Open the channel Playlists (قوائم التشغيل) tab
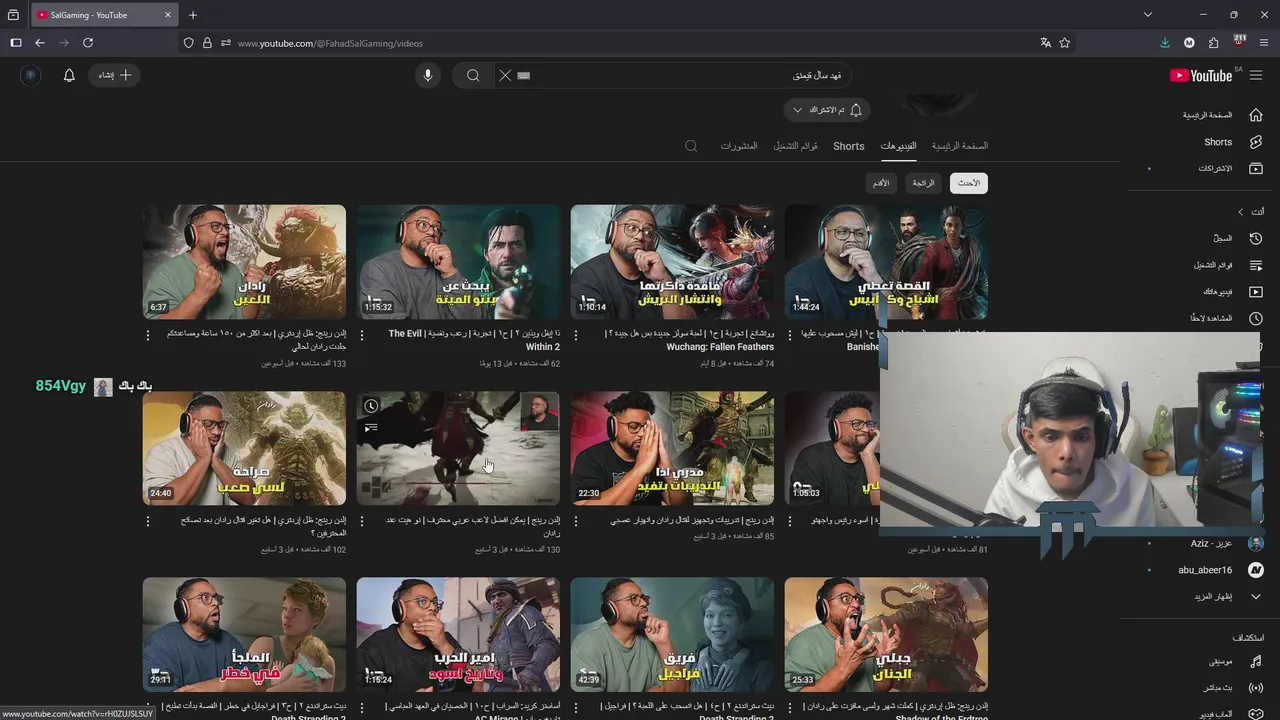 click(x=795, y=146)
